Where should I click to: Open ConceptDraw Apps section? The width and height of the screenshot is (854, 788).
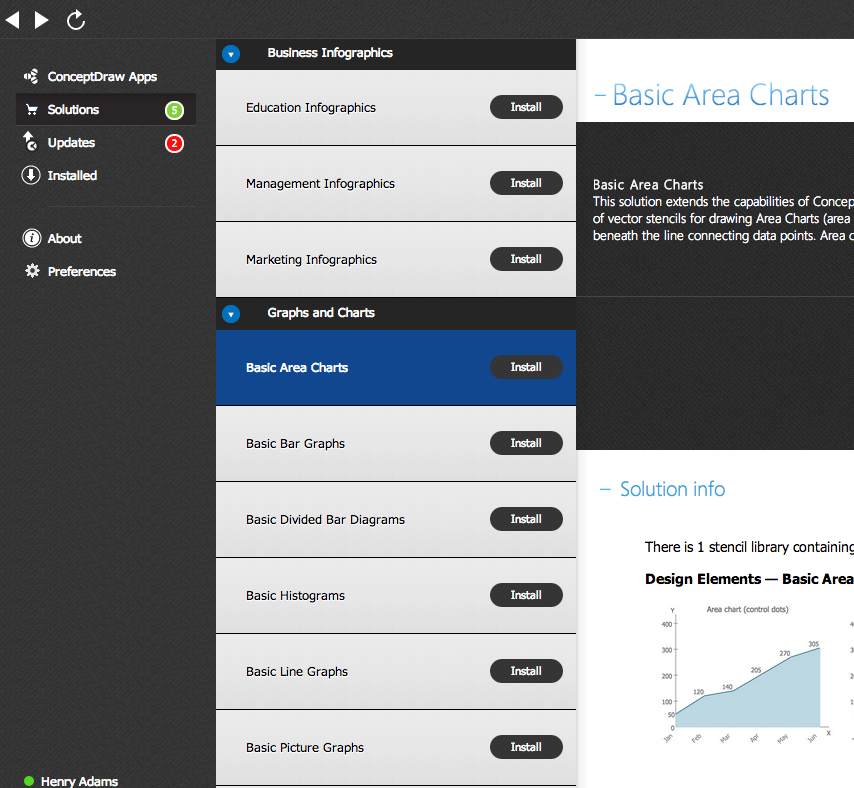tap(102, 76)
